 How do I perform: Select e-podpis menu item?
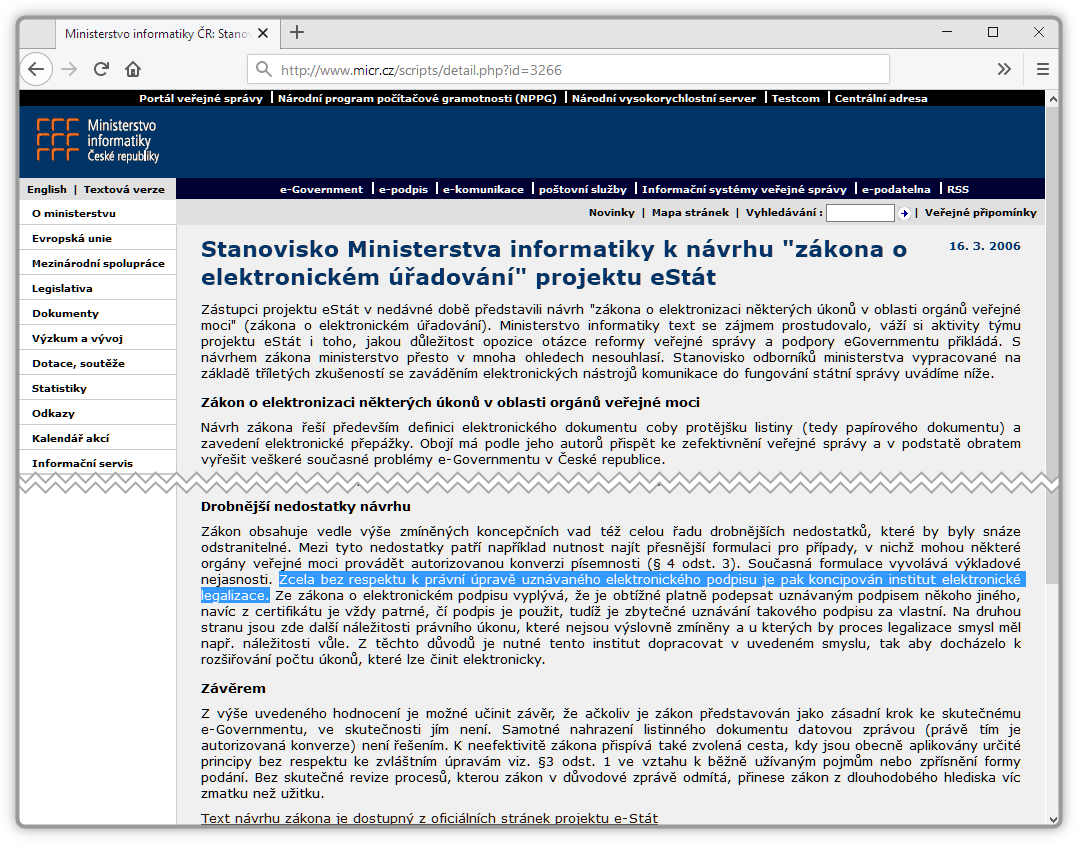coord(404,189)
